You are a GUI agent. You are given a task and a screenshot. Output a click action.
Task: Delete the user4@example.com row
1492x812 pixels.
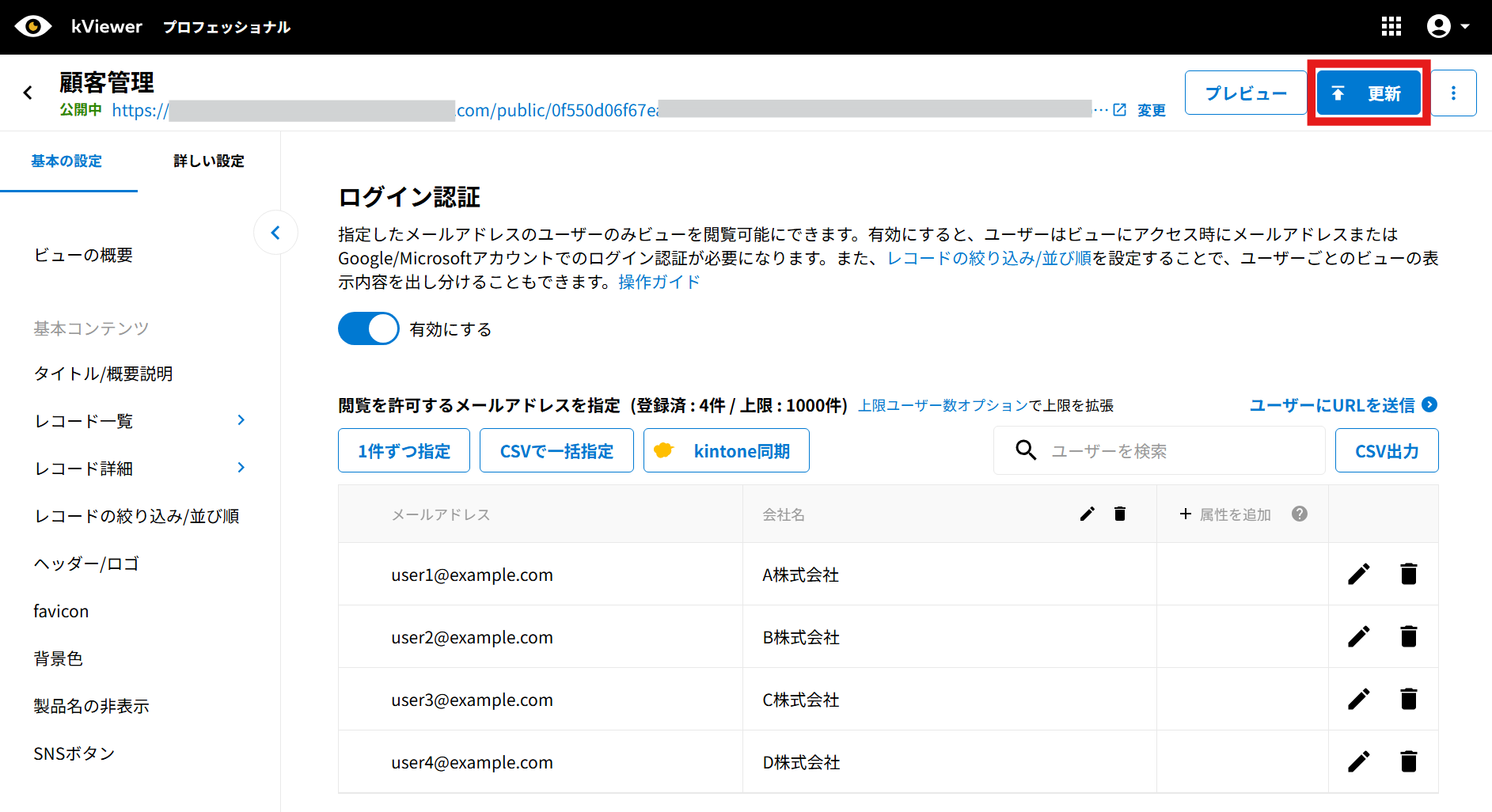(1408, 762)
